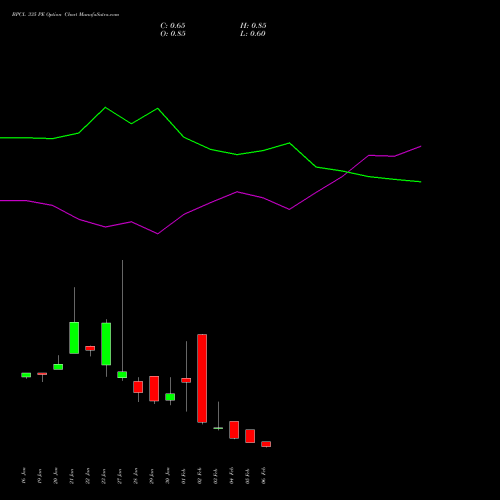Click the chart title text at top left
The height and width of the screenshot is (500, 500).
tap(65, 15)
